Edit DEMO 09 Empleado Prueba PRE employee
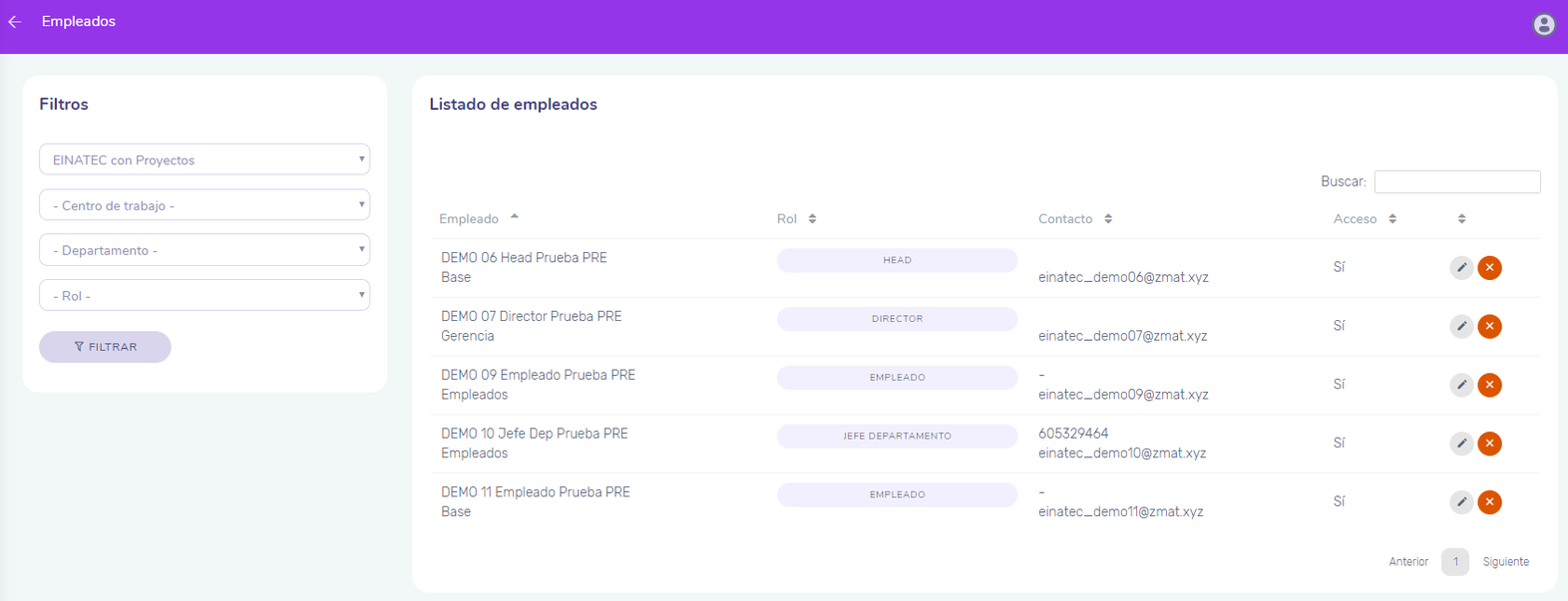The height and width of the screenshot is (601, 1568). 1460,385
